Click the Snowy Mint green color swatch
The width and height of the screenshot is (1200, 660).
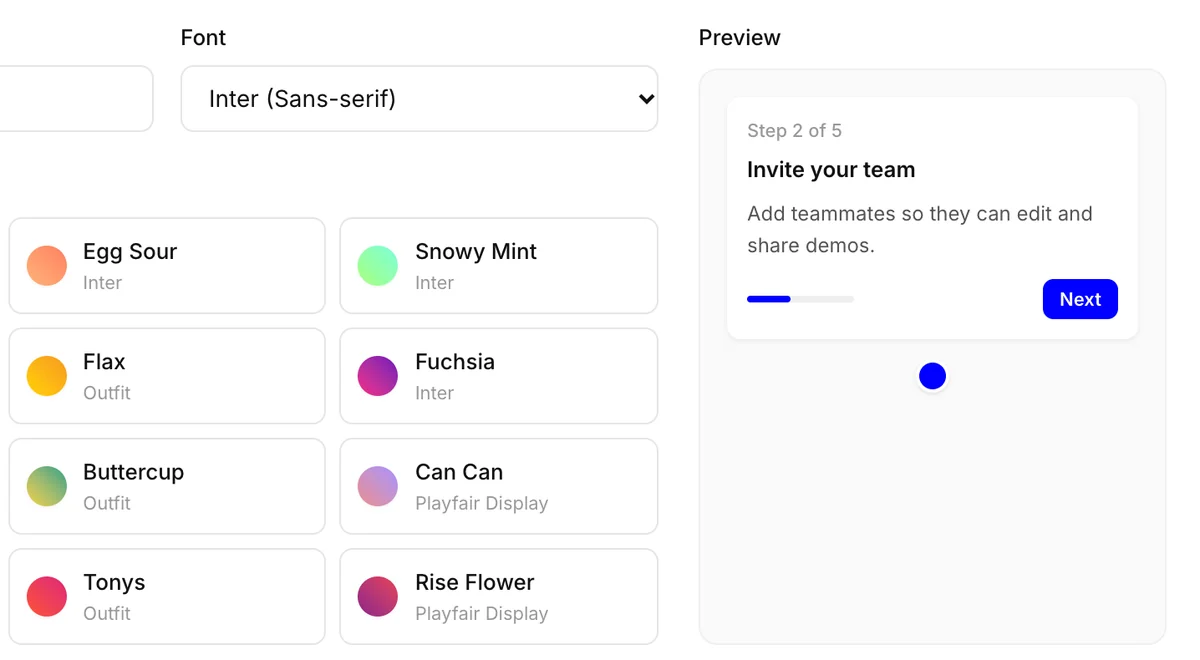click(378, 266)
